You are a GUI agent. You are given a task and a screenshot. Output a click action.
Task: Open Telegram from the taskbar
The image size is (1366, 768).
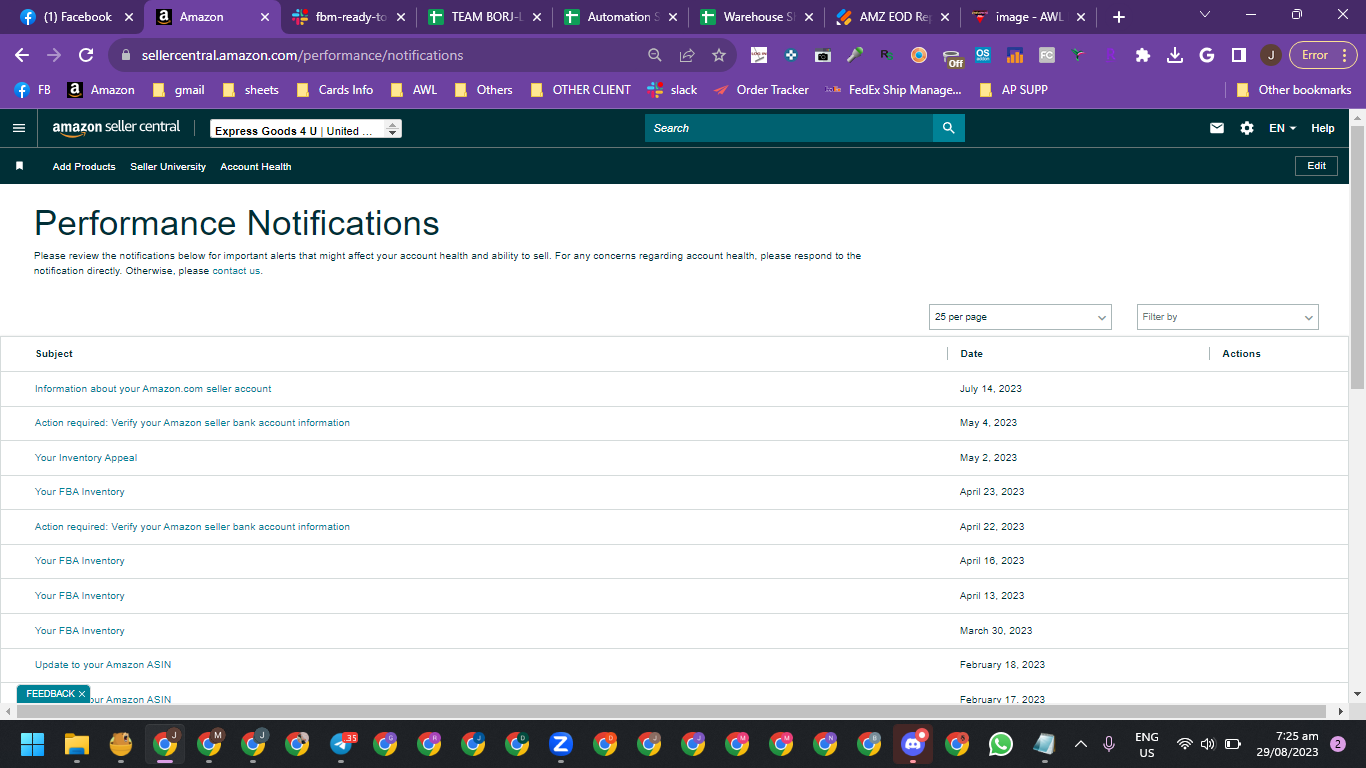(341, 744)
